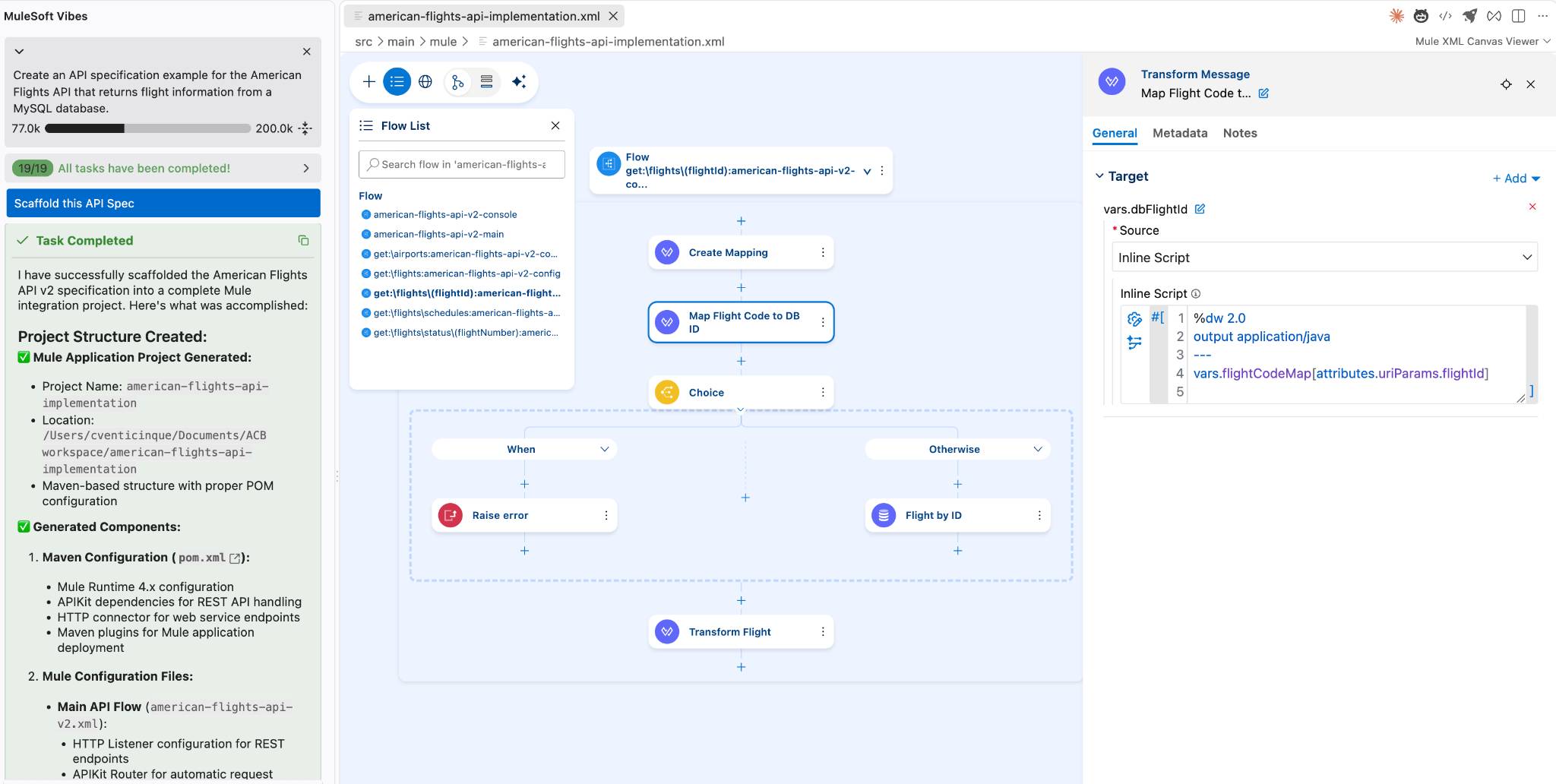The image size is (1556, 784).
Task: Edit the vars.dbFlightId target name
Action: 1200,209
